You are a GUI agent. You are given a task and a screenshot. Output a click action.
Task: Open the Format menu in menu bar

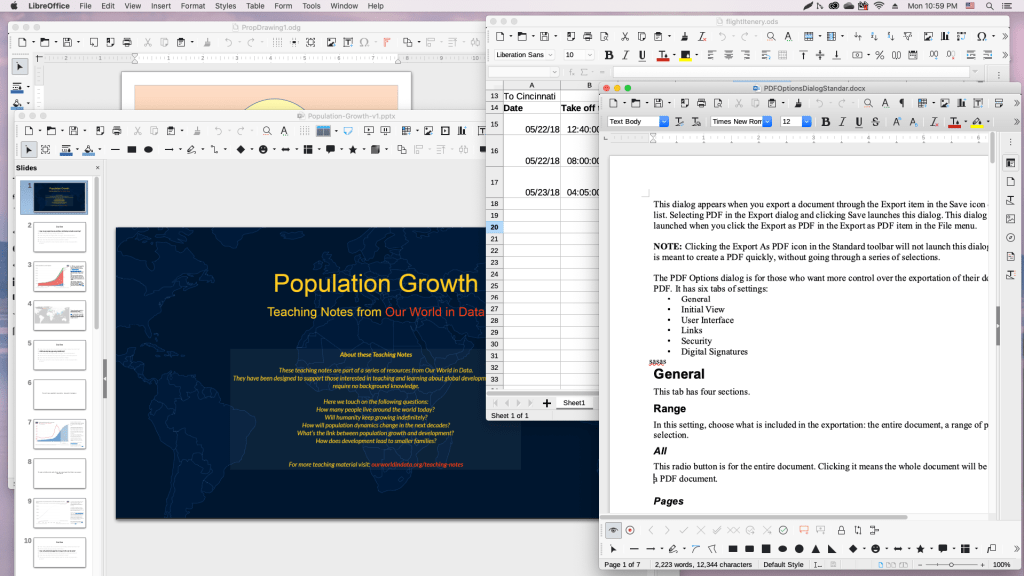(193, 6)
